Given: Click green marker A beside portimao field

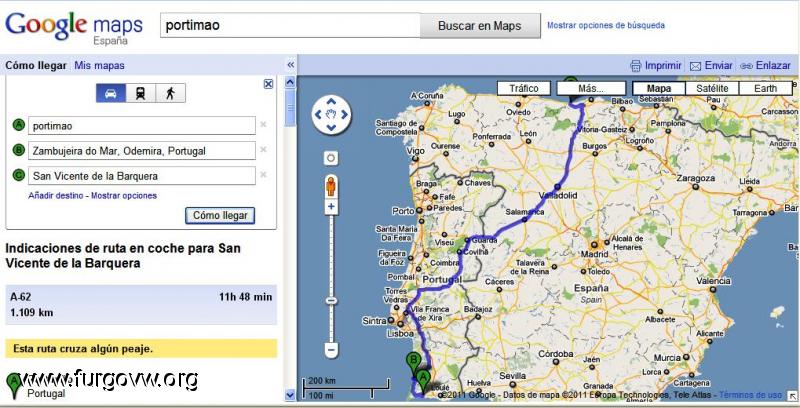Looking at the screenshot, I should (x=19, y=125).
